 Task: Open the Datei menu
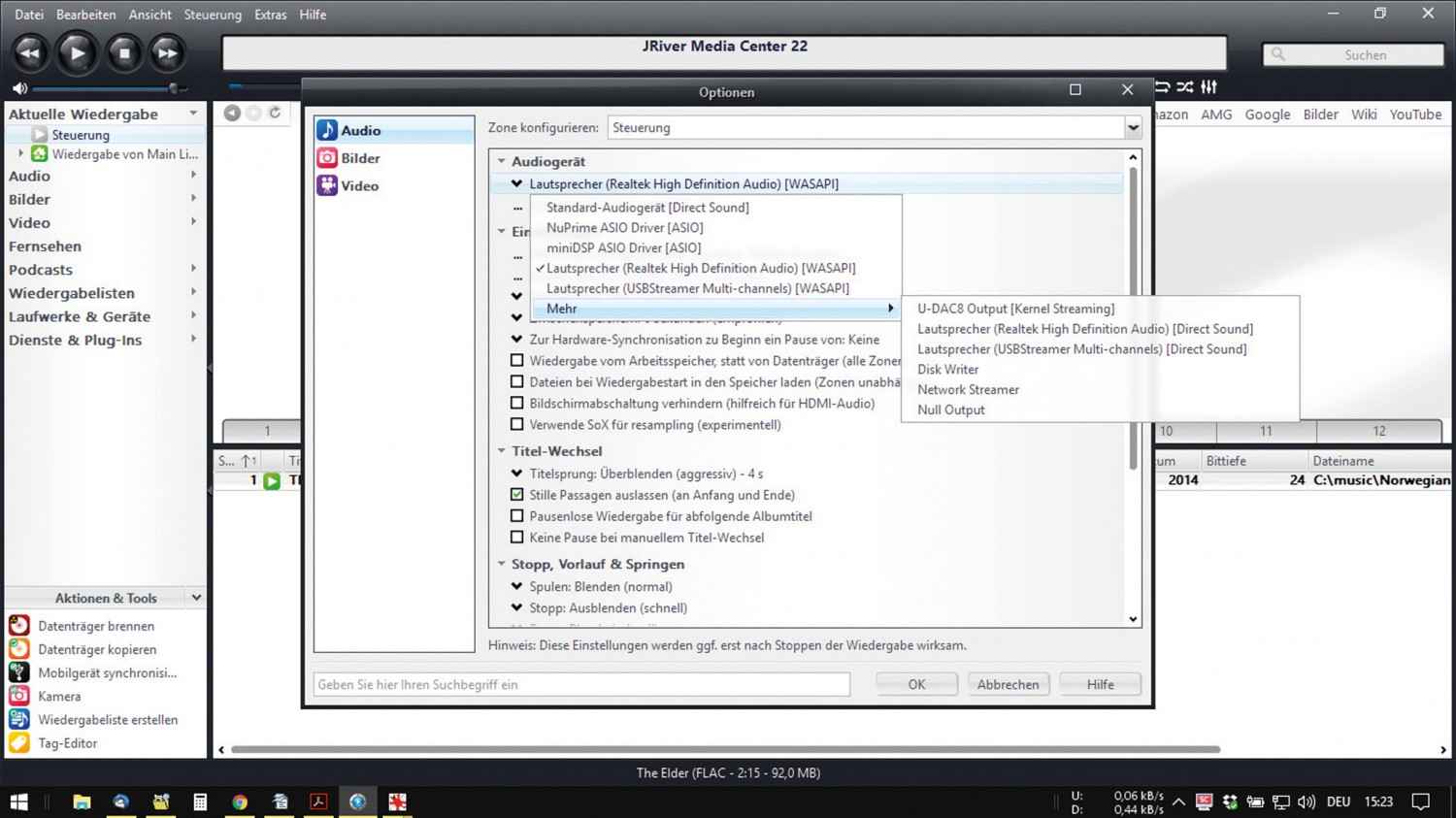(x=29, y=15)
